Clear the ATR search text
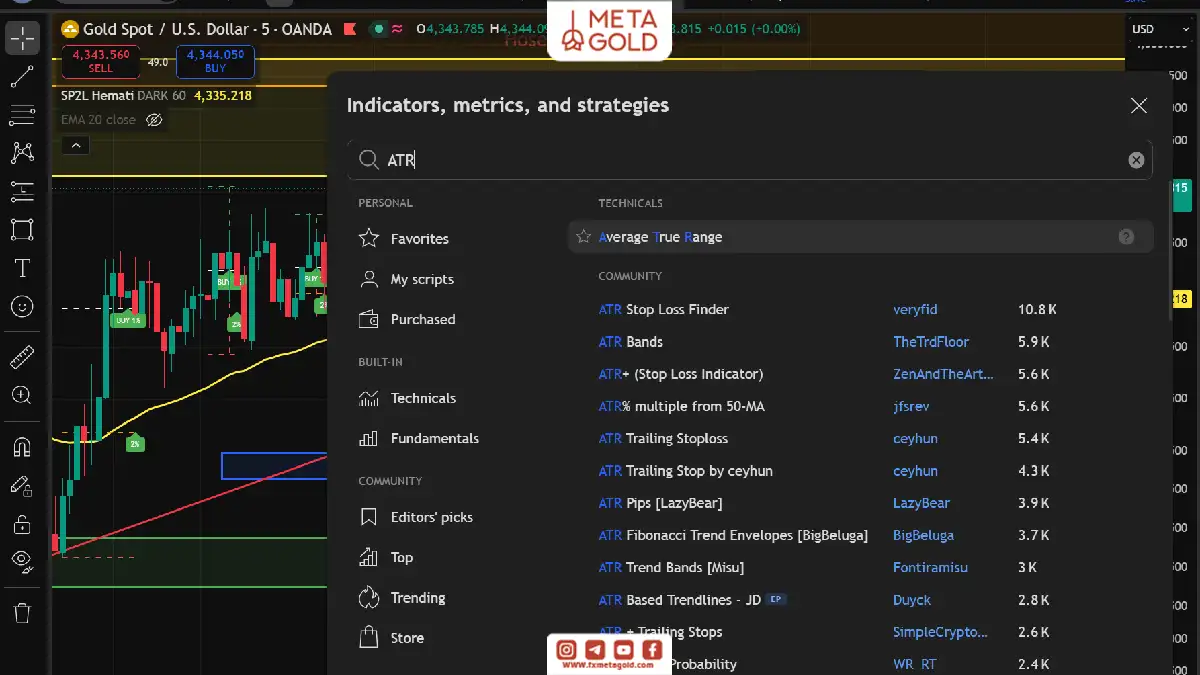1200x675 pixels. 1136,160
